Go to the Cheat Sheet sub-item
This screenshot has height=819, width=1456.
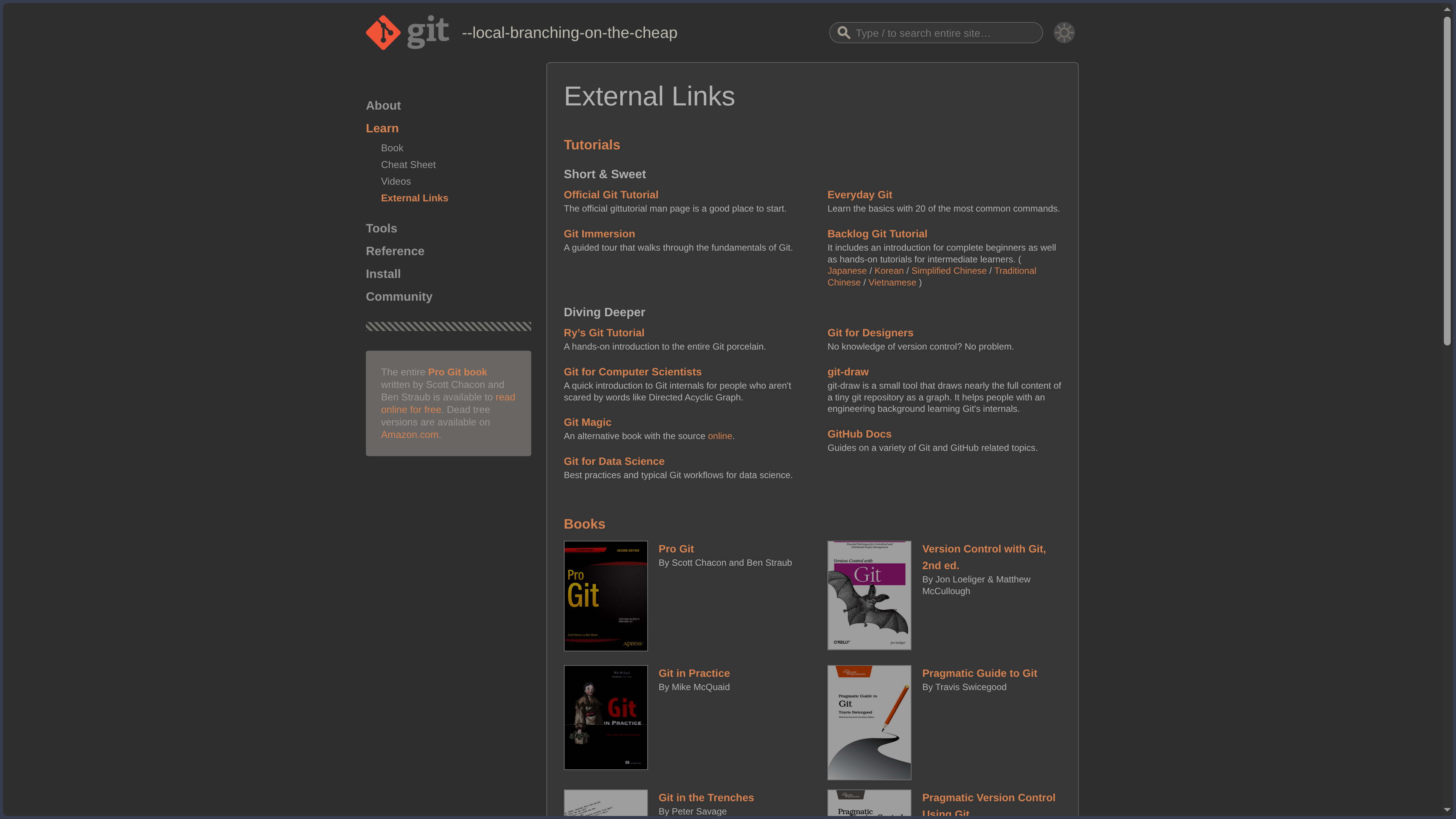click(x=408, y=165)
